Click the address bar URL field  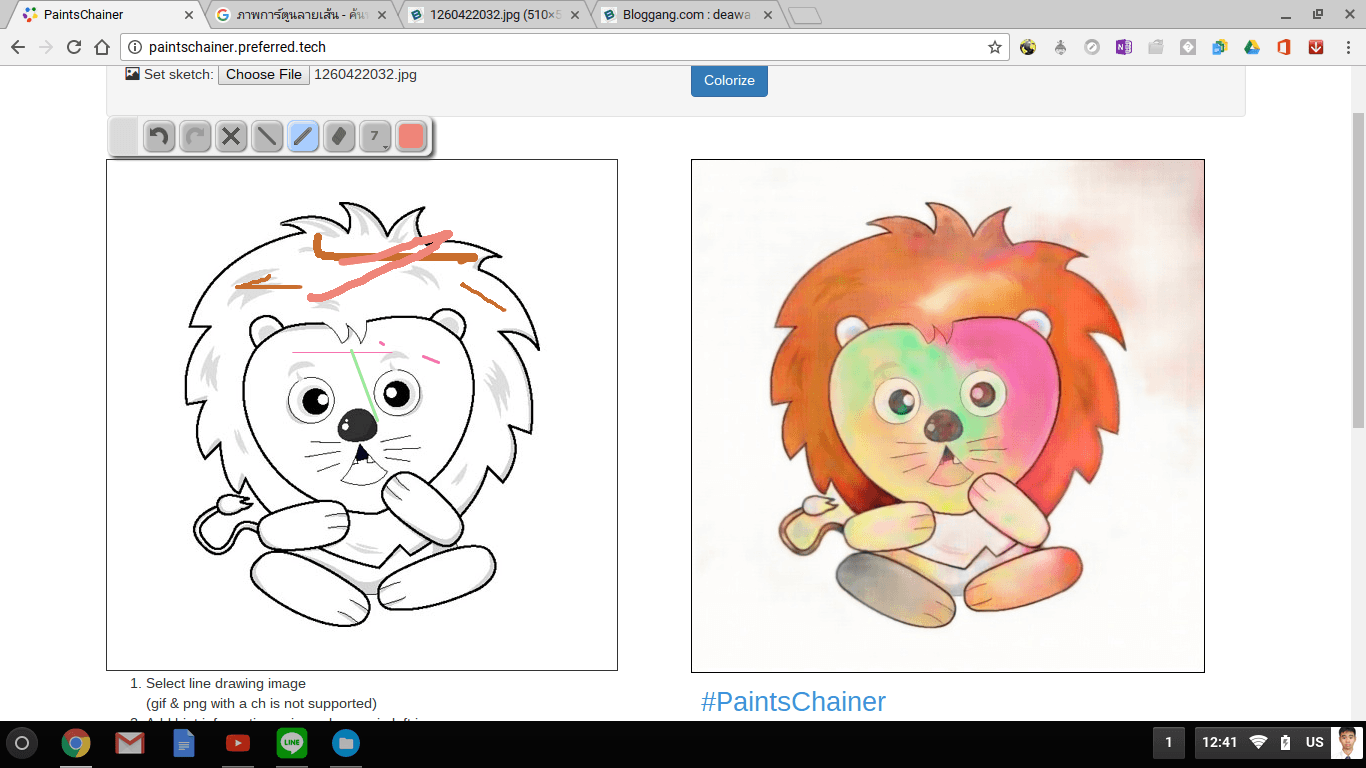[565, 47]
